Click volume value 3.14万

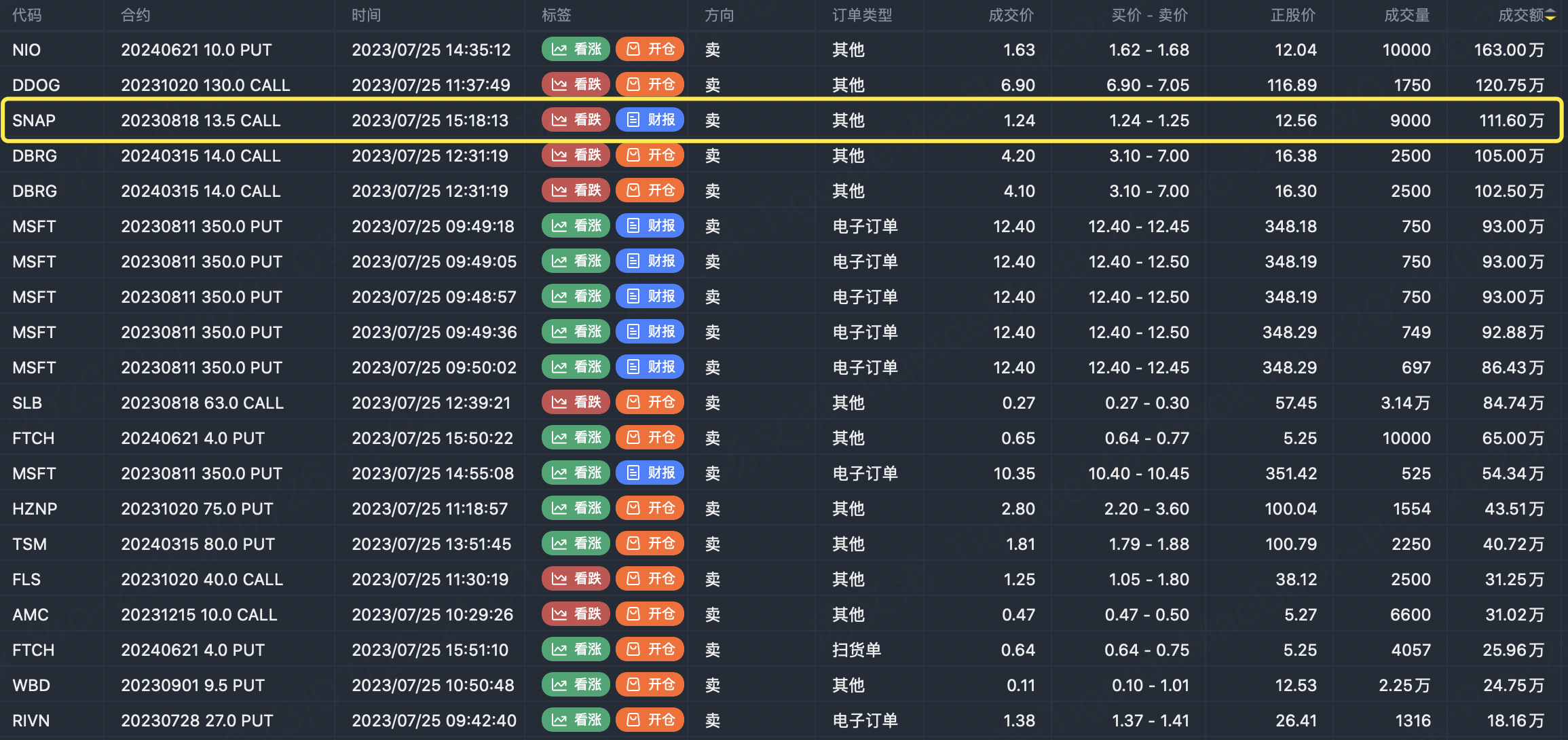pyautogui.click(x=1406, y=403)
